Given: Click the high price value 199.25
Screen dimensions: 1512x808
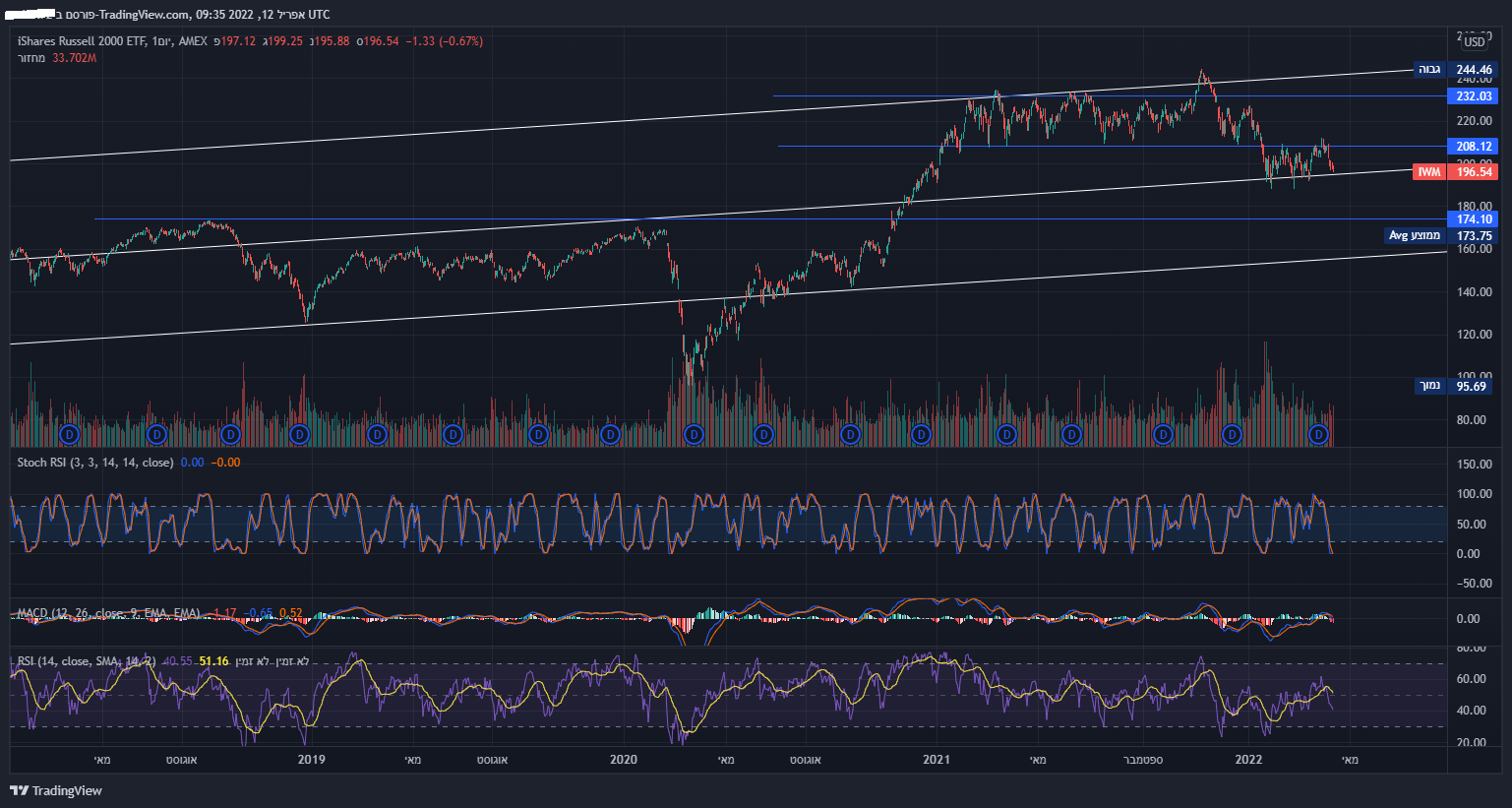Looking at the screenshot, I should click(x=285, y=41).
